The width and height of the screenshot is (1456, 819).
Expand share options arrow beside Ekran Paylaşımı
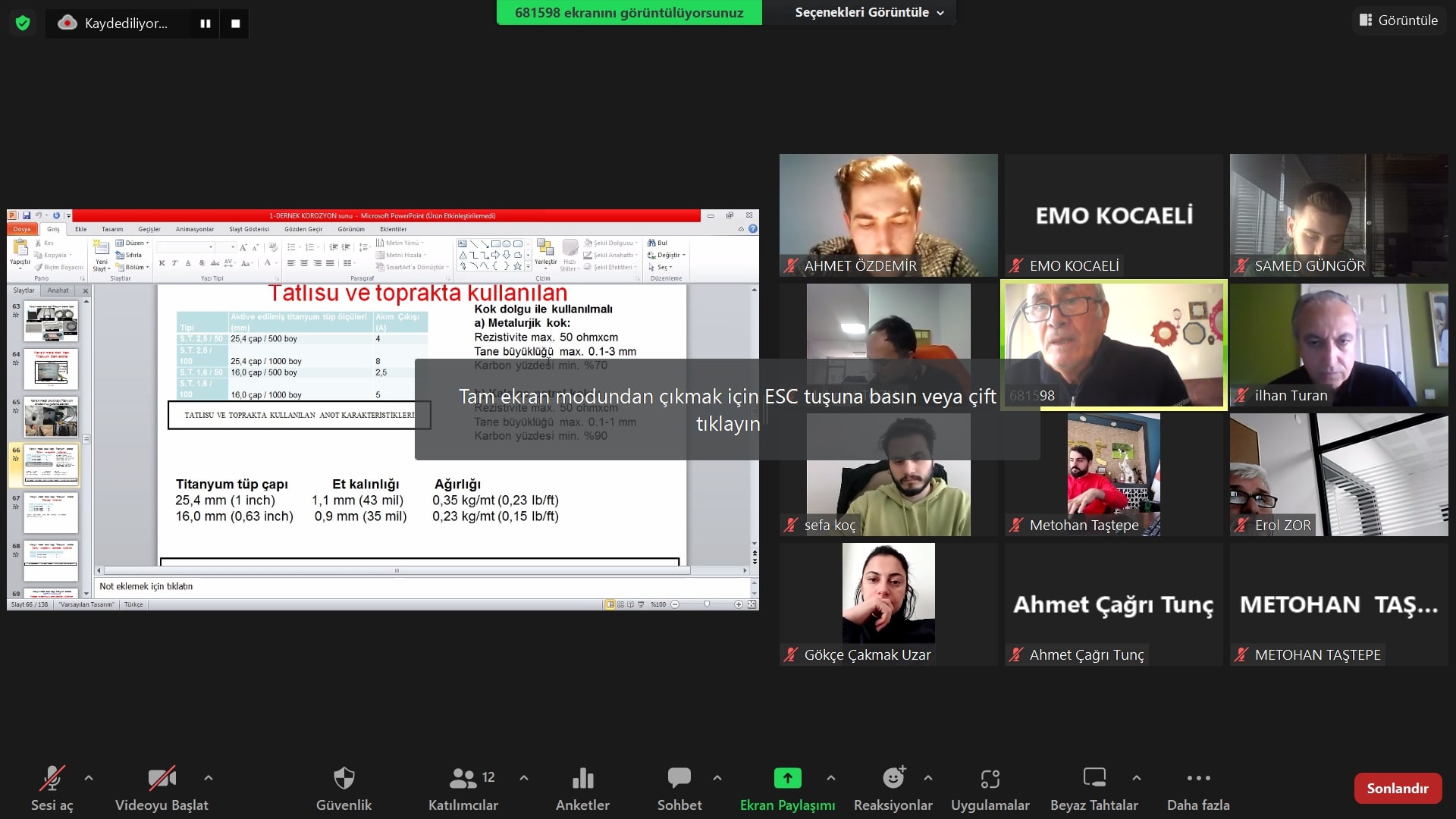coord(831,778)
